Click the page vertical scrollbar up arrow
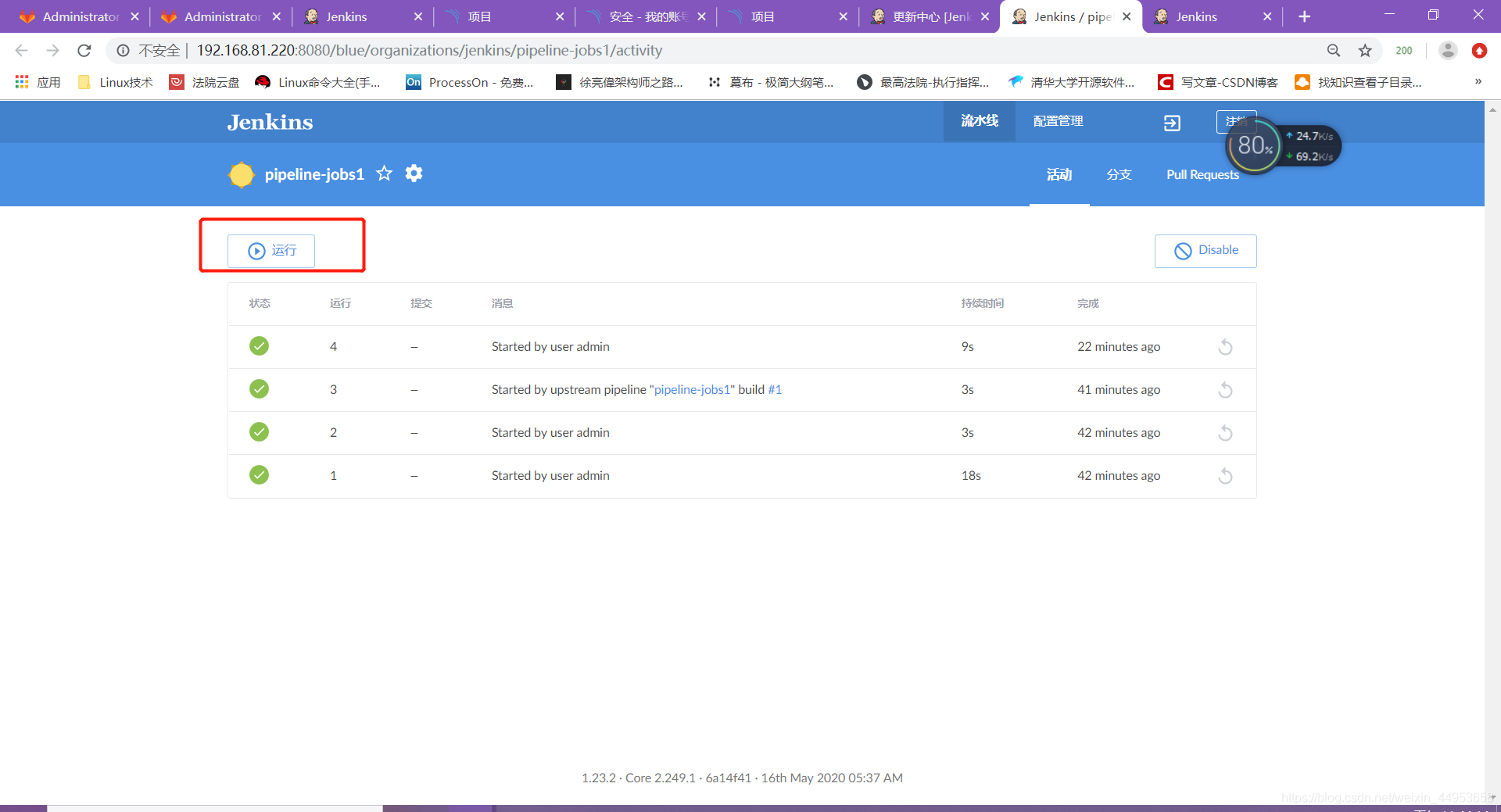This screenshot has height=812, width=1501. point(1492,110)
